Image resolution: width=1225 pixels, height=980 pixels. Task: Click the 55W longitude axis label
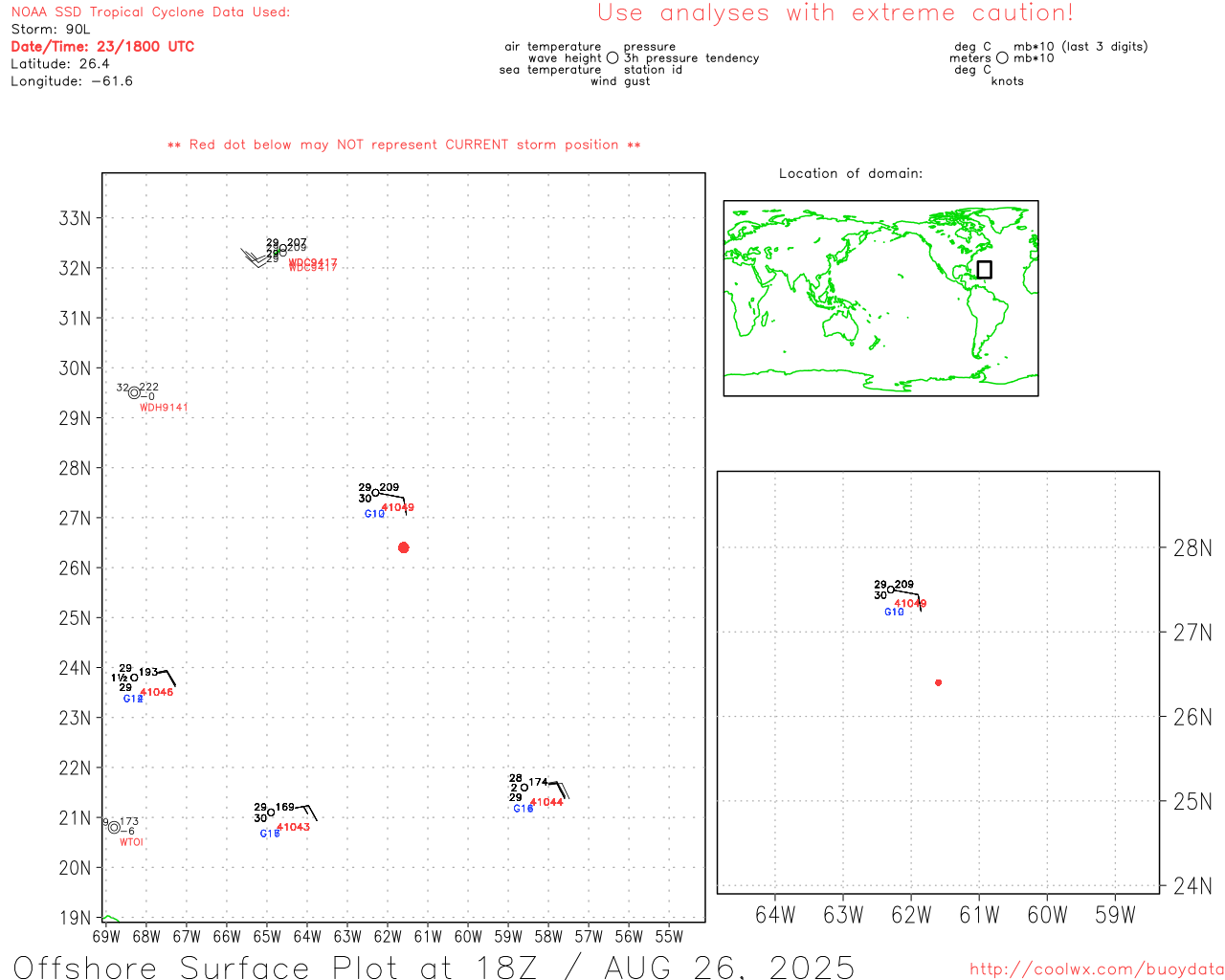(x=669, y=936)
